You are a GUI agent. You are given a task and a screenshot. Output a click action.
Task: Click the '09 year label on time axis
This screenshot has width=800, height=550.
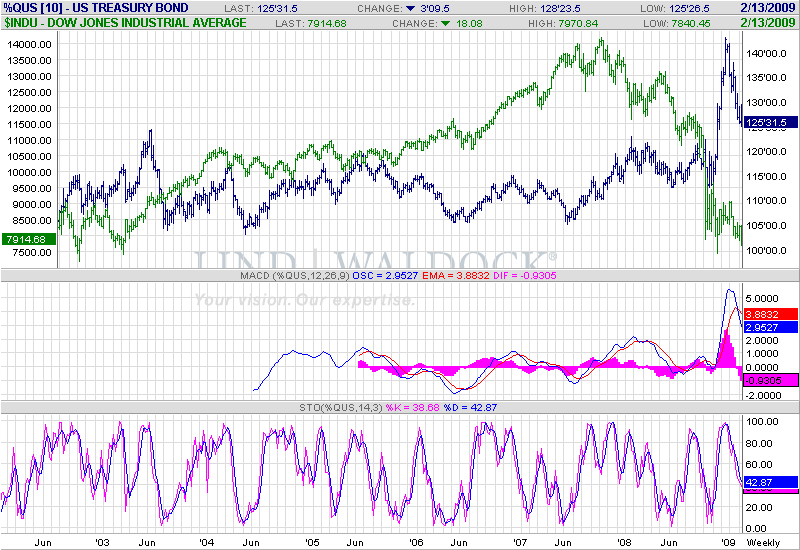point(728,542)
